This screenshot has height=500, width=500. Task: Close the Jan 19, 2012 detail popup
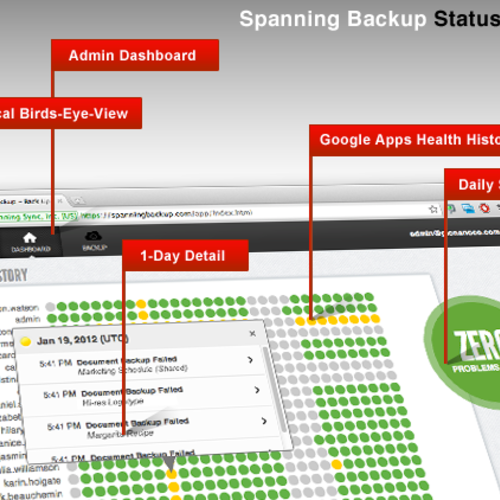pyautogui.click(x=253, y=333)
